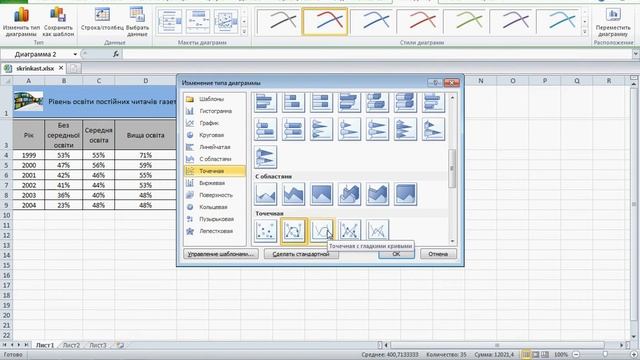This screenshot has height=360, width=640.
Task: Choose the last area chart icon
Action: coord(405,194)
